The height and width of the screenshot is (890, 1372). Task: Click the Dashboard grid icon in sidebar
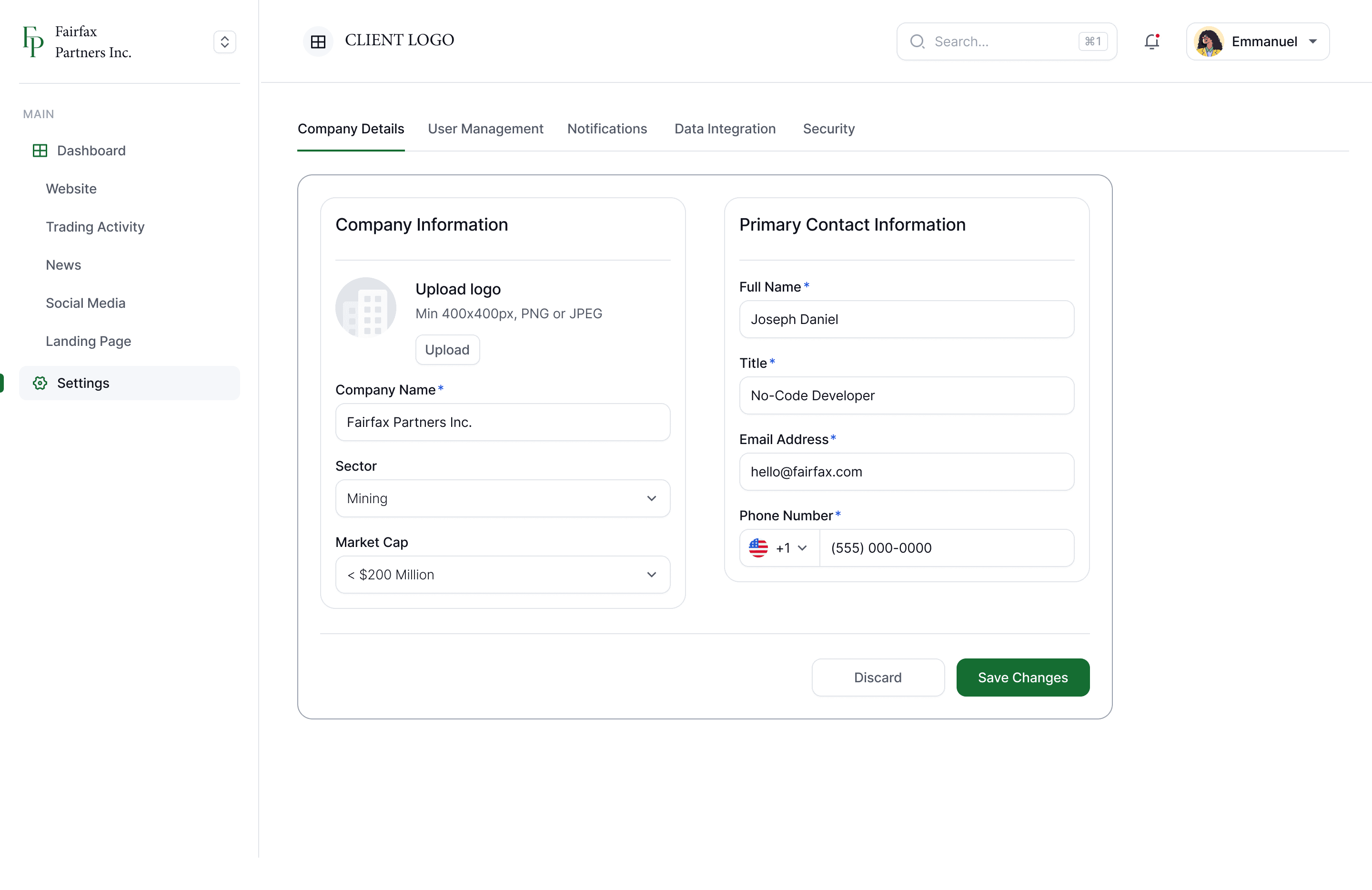(40, 151)
